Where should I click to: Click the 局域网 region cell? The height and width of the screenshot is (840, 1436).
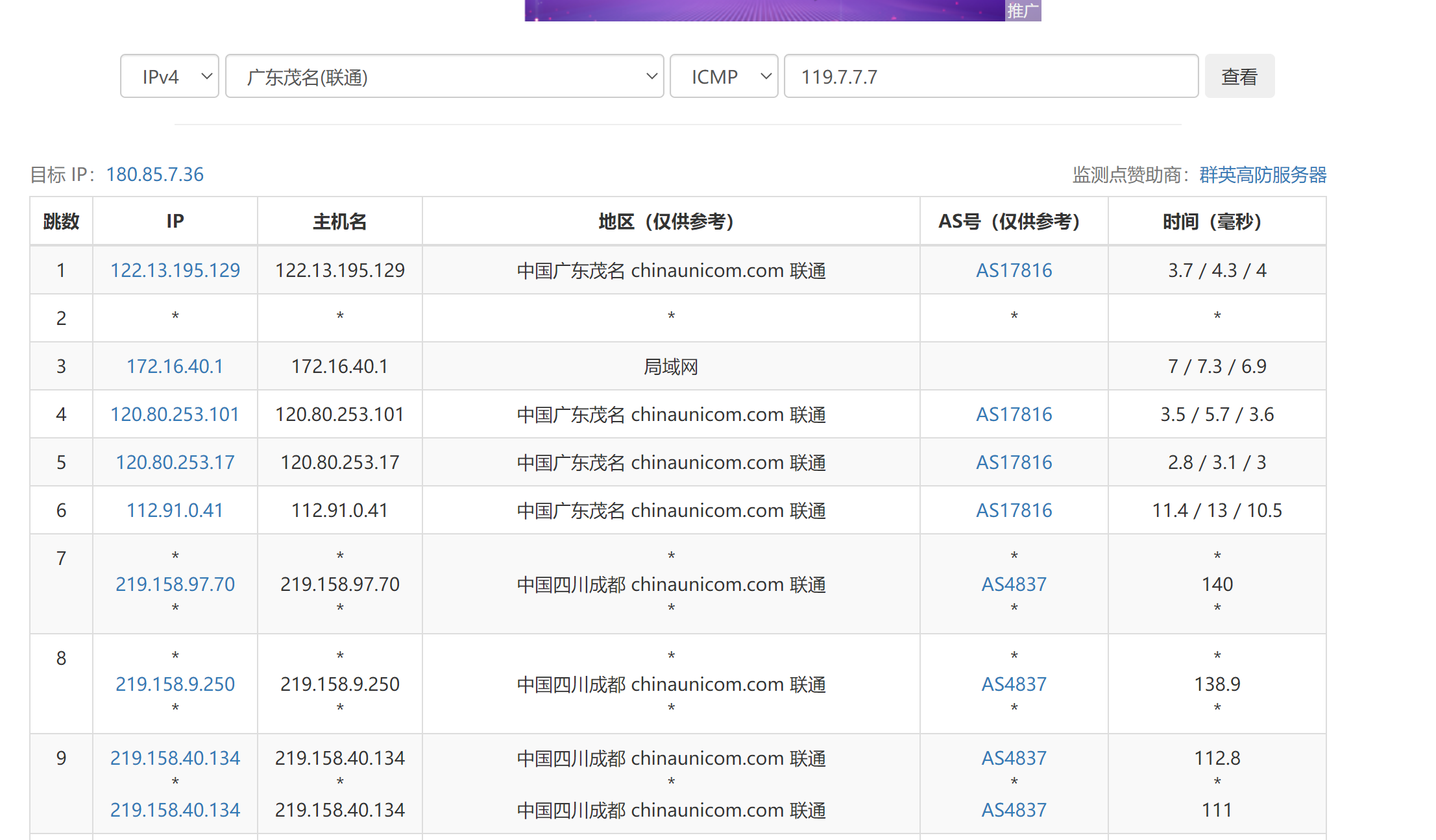671,366
